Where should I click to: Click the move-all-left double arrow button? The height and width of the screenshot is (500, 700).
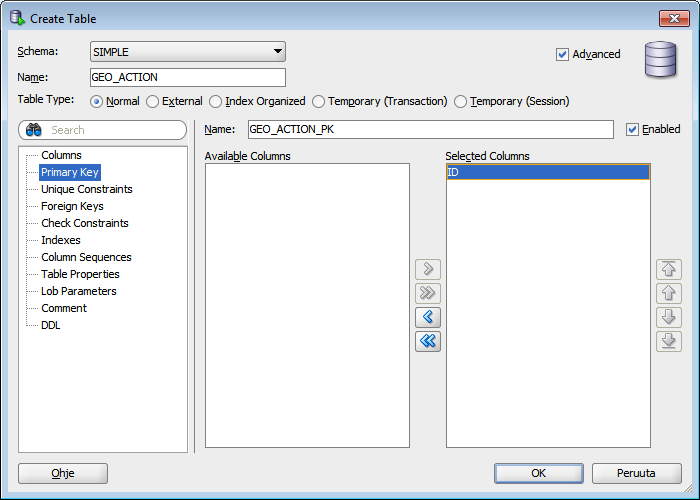click(x=428, y=341)
